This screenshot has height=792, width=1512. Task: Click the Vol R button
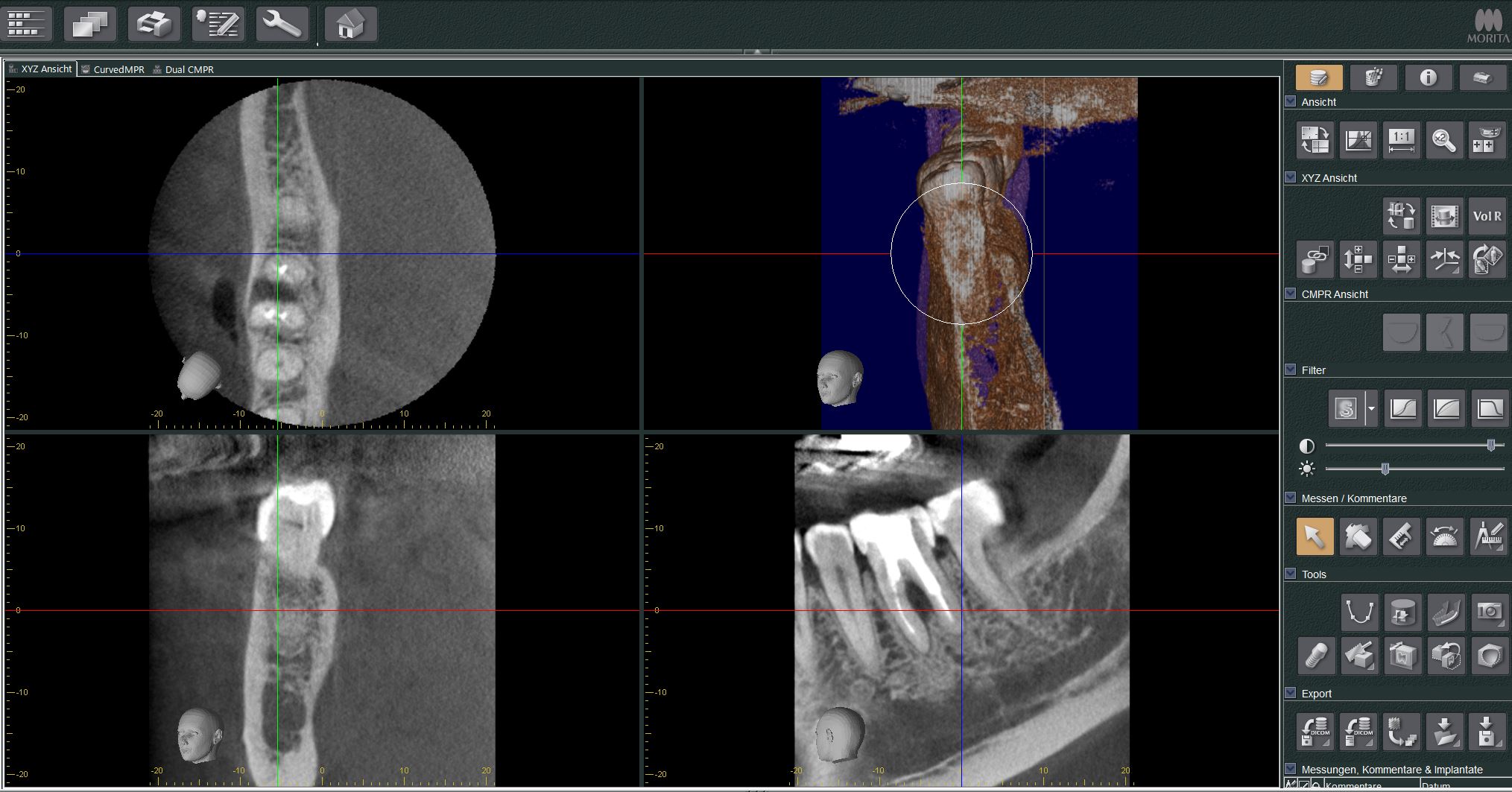point(1487,216)
